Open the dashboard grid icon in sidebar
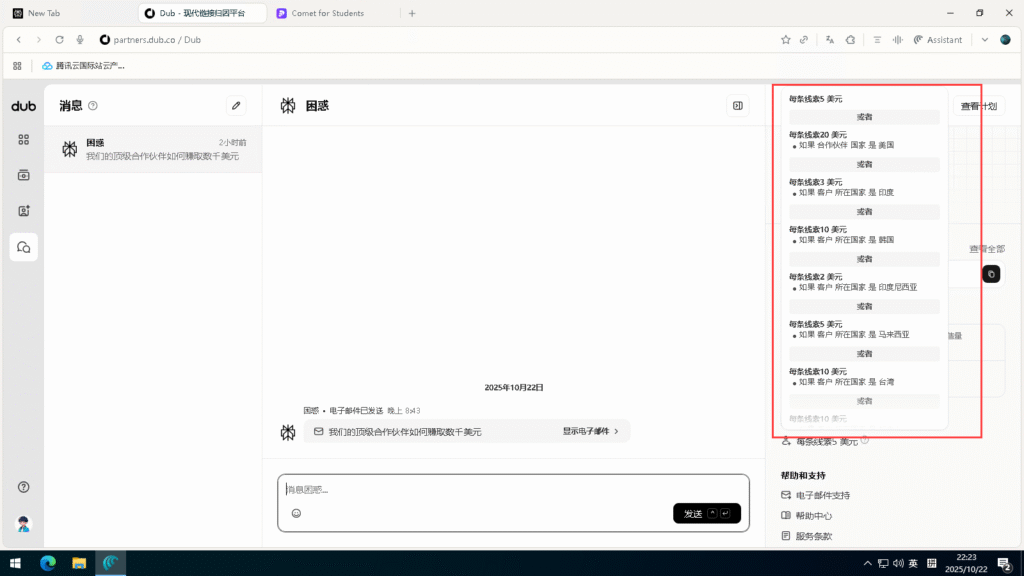 [x=24, y=140]
